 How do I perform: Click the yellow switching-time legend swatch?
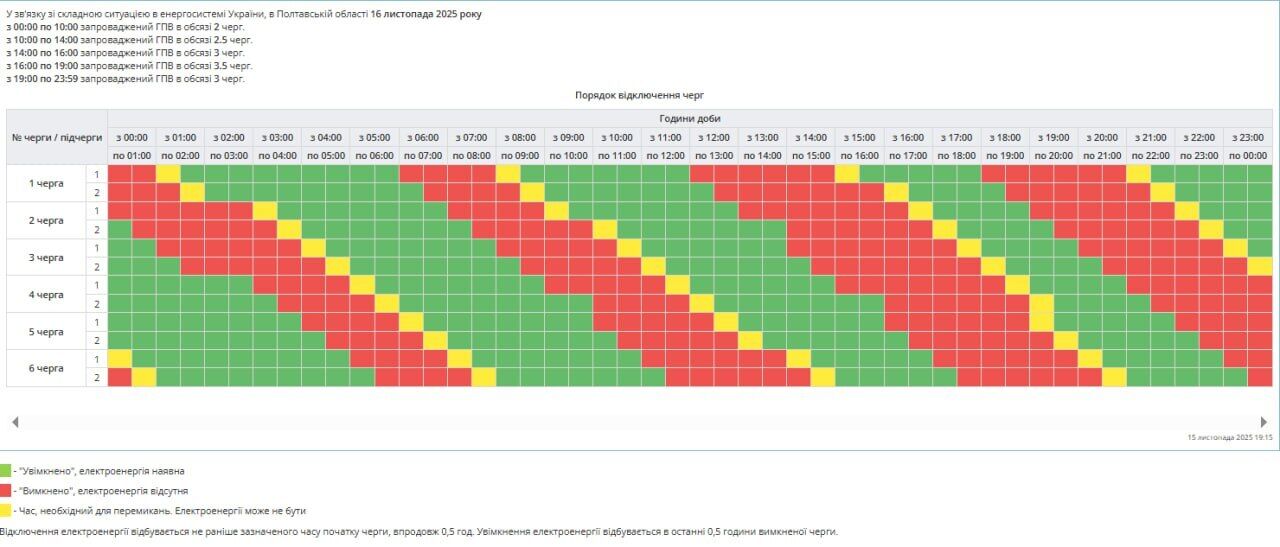point(5,510)
